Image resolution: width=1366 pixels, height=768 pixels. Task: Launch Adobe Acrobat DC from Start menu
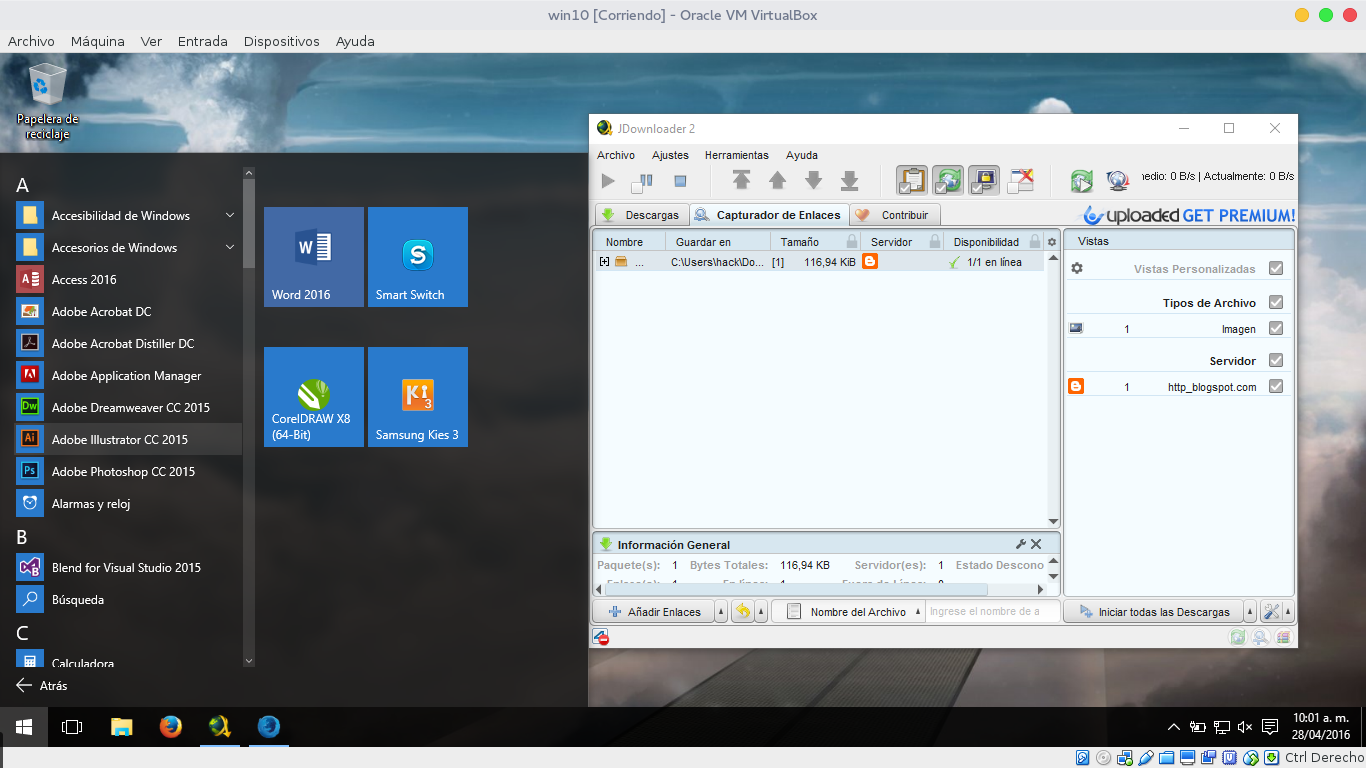(127, 311)
